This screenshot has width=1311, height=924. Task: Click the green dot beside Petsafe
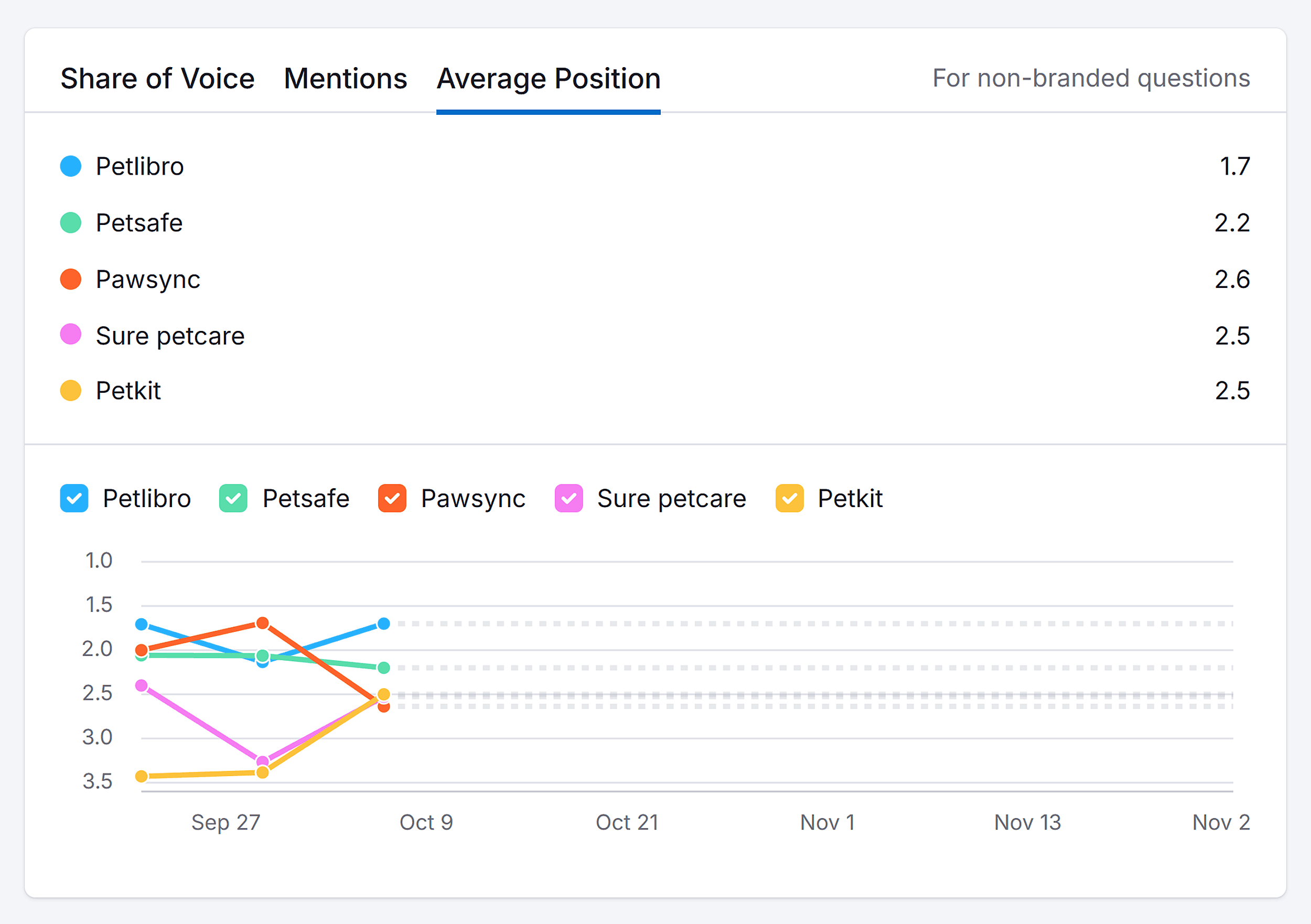[72, 222]
